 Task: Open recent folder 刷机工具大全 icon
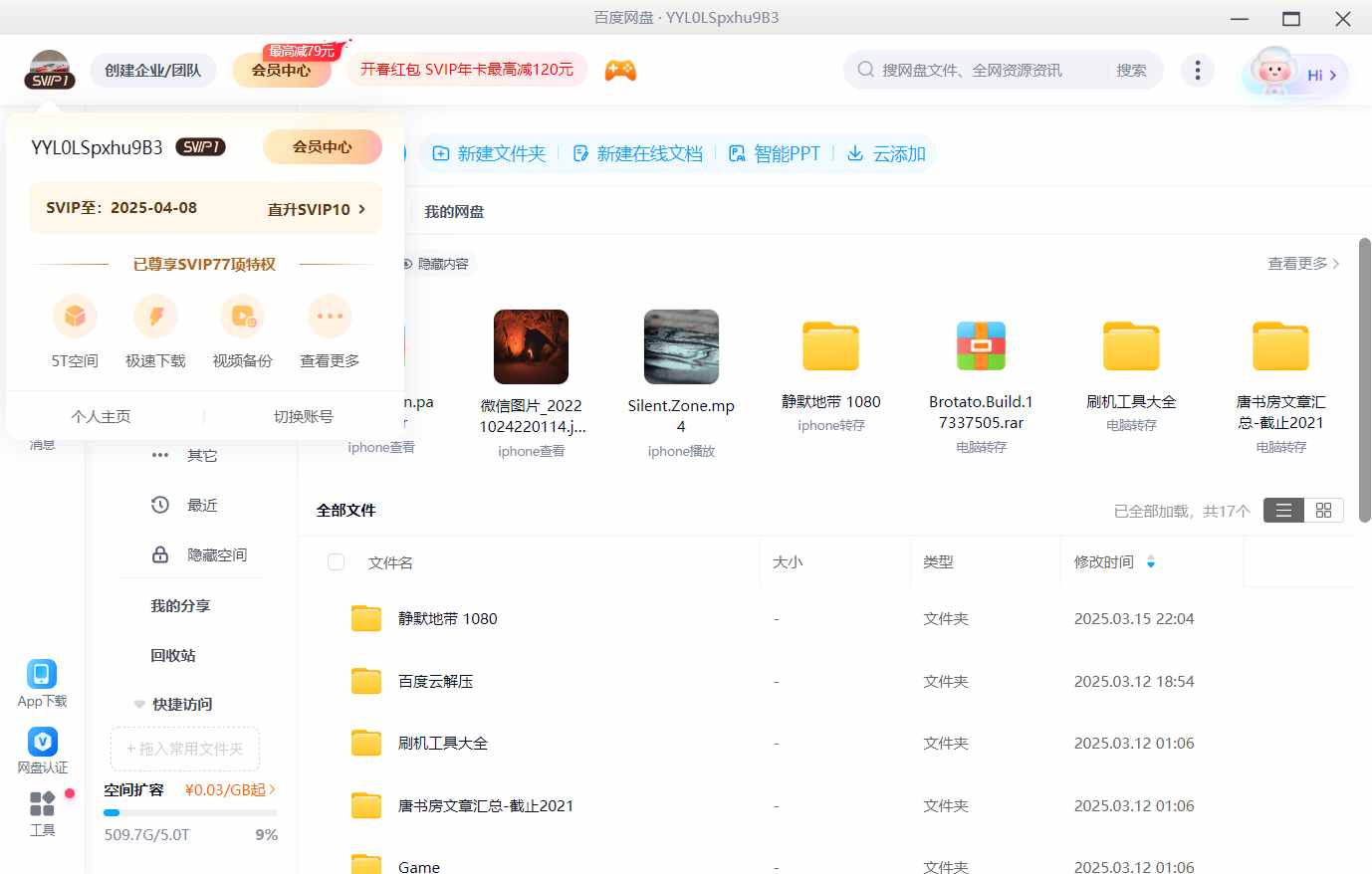point(1131,346)
